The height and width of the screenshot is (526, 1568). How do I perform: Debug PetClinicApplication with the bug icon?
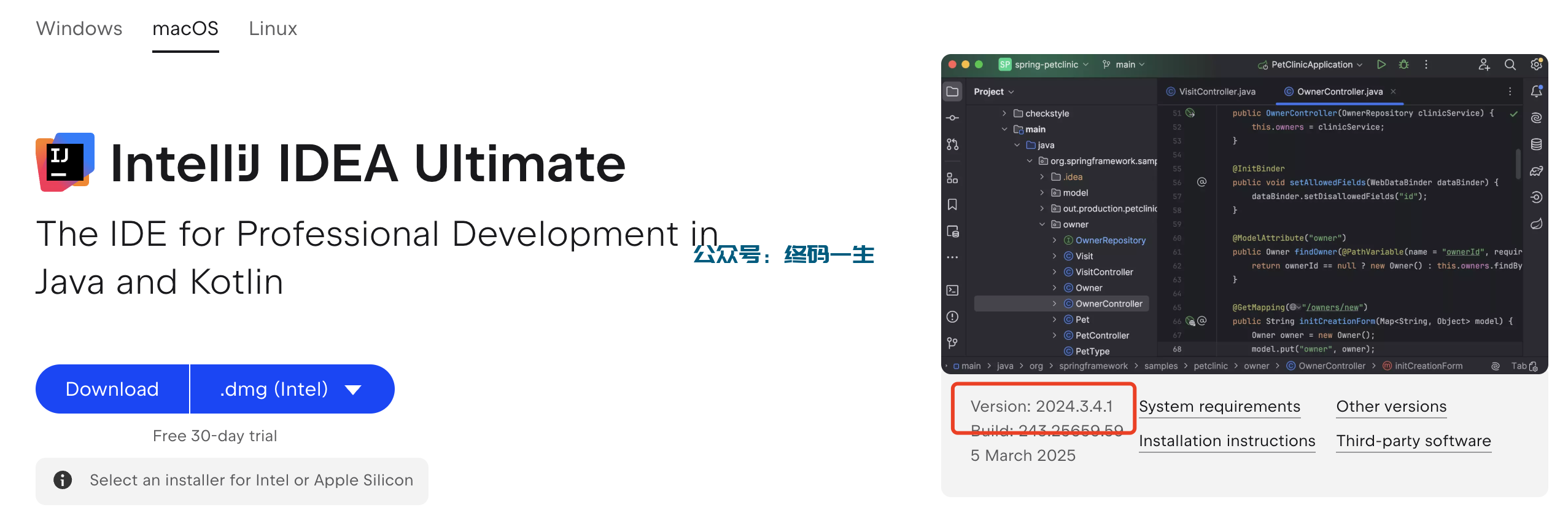click(x=1403, y=65)
